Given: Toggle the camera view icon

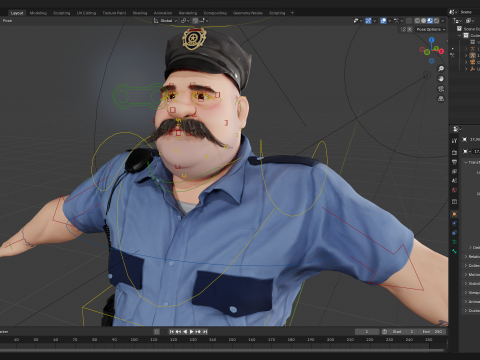Looking at the screenshot, I should pyautogui.click(x=441, y=89).
